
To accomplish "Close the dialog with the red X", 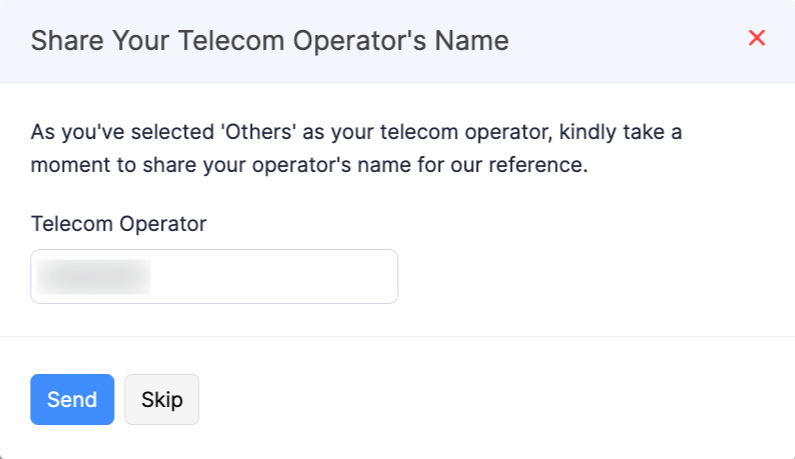I will pos(757,38).
